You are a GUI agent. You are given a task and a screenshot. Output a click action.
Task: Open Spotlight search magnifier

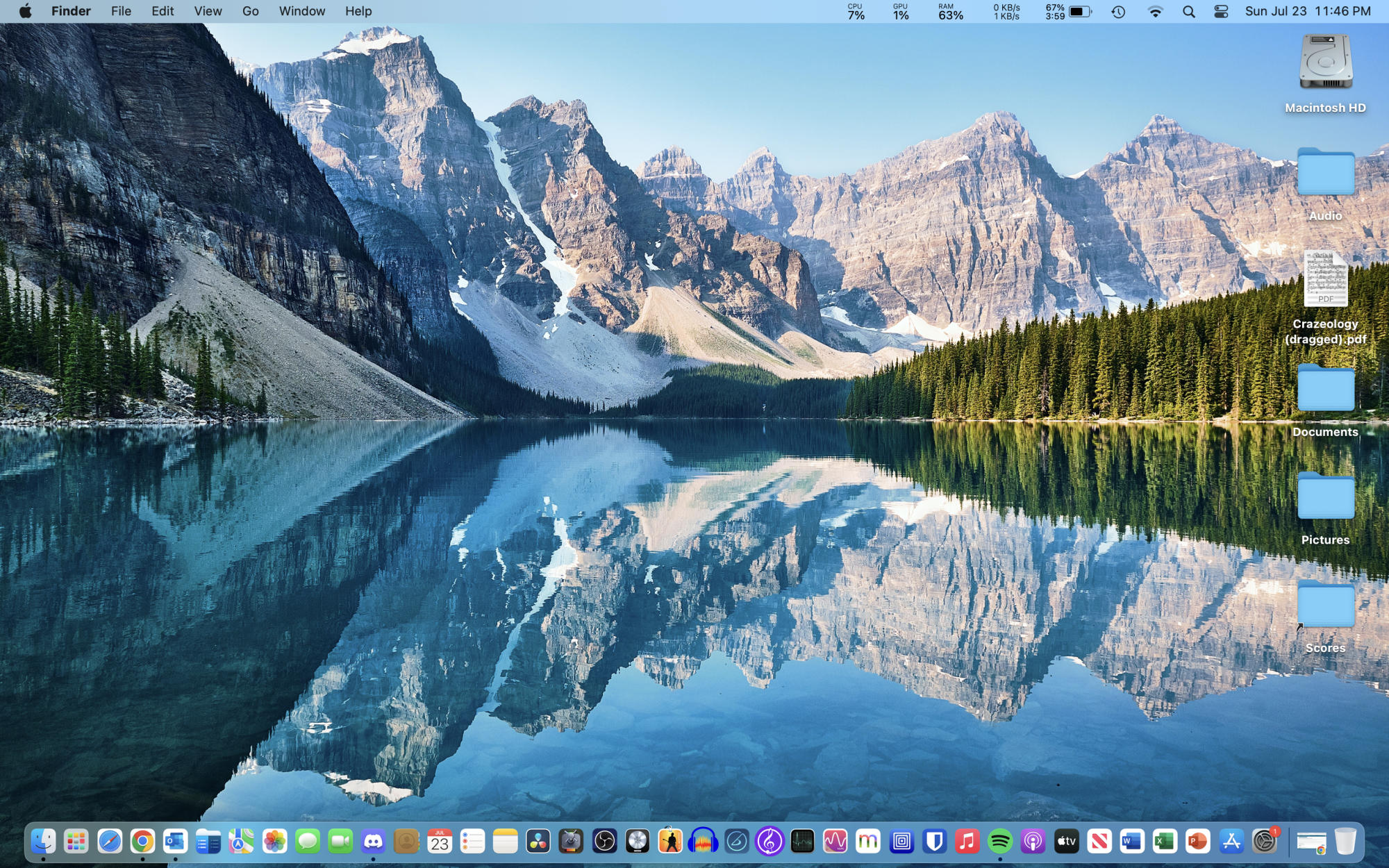[1188, 12]
